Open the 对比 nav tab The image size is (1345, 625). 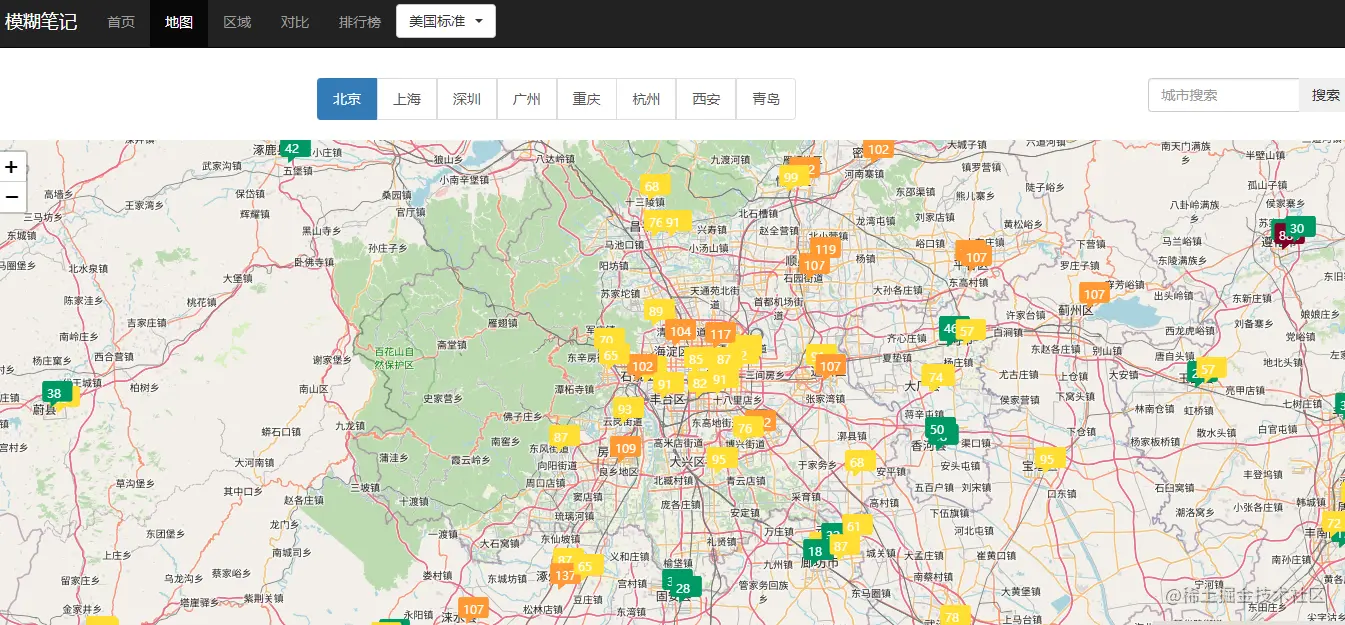pyautogui.click(x=295, y=22)
